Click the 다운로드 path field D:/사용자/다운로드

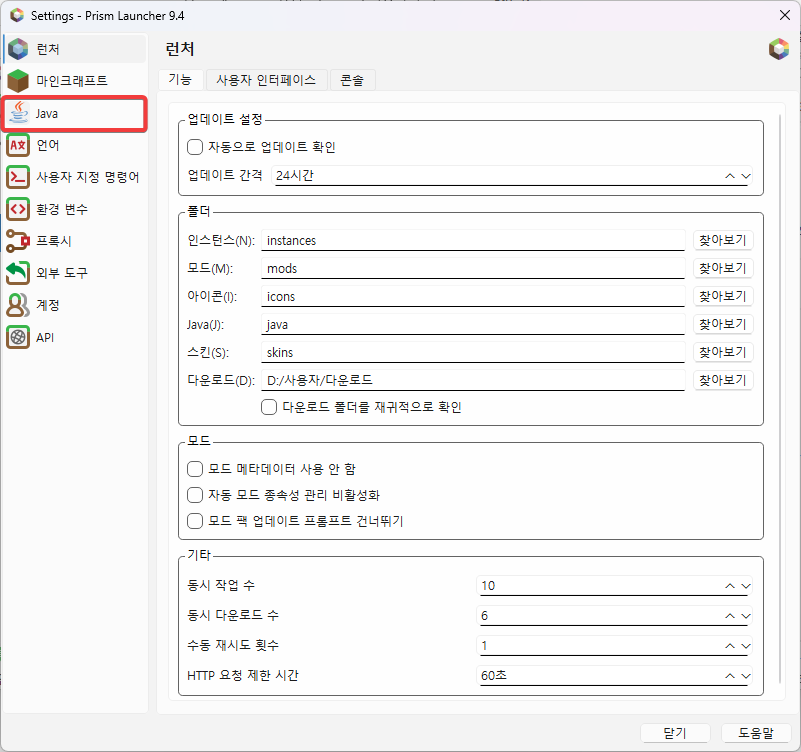473,381
